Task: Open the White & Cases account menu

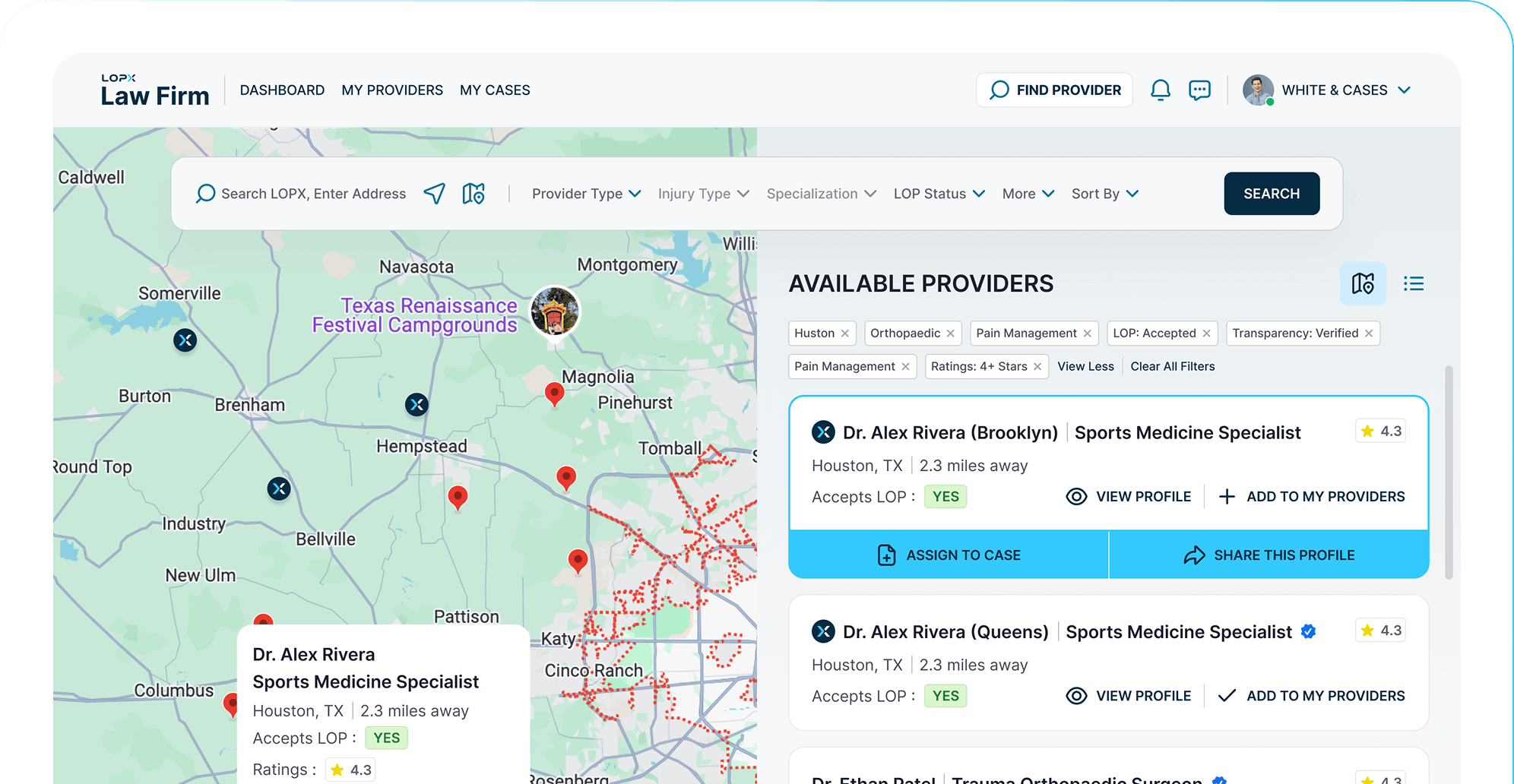Action: pyautogui.click(x=1335, y=90)
